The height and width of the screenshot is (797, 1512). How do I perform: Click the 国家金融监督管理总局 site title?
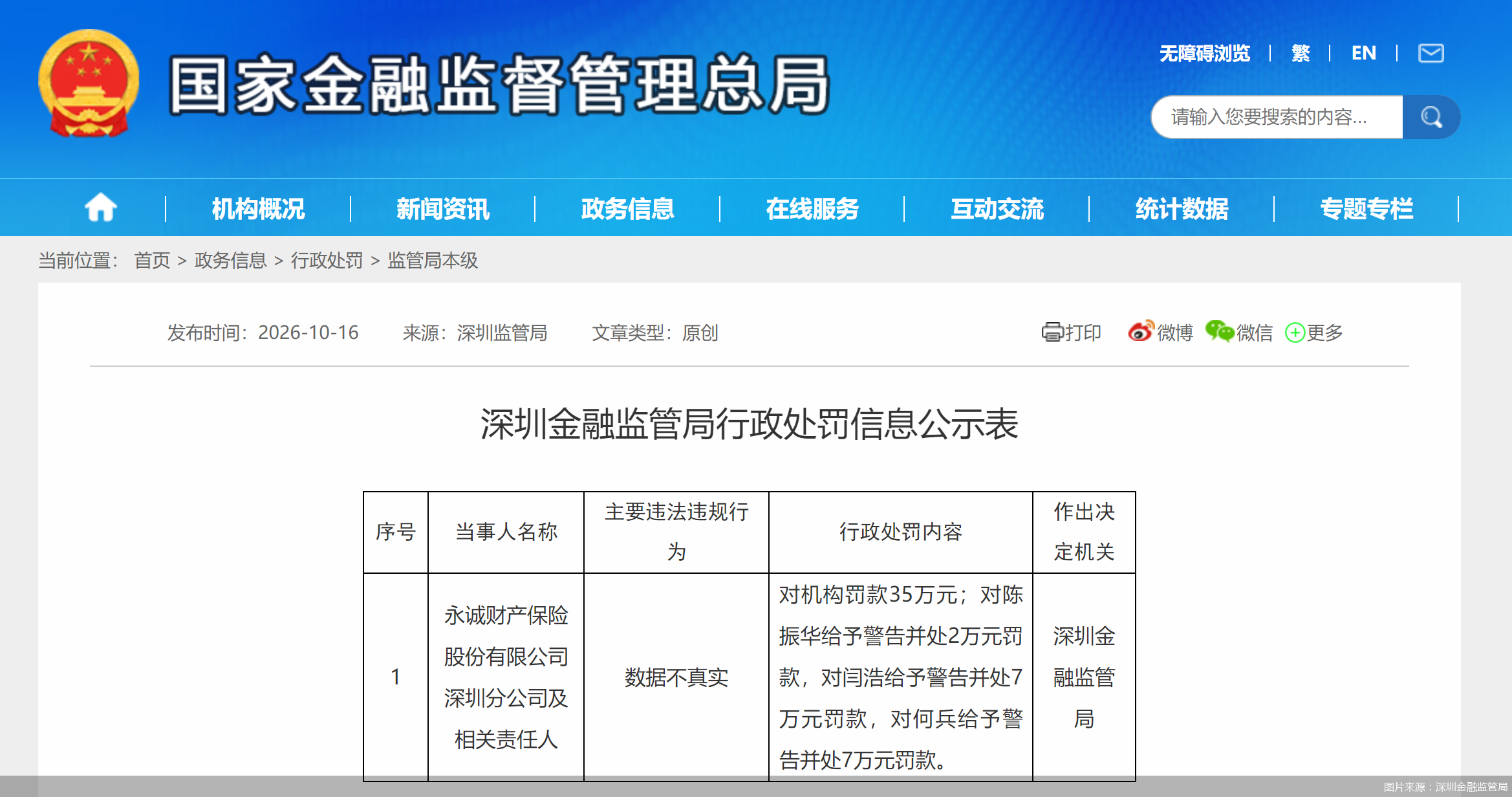499,85
